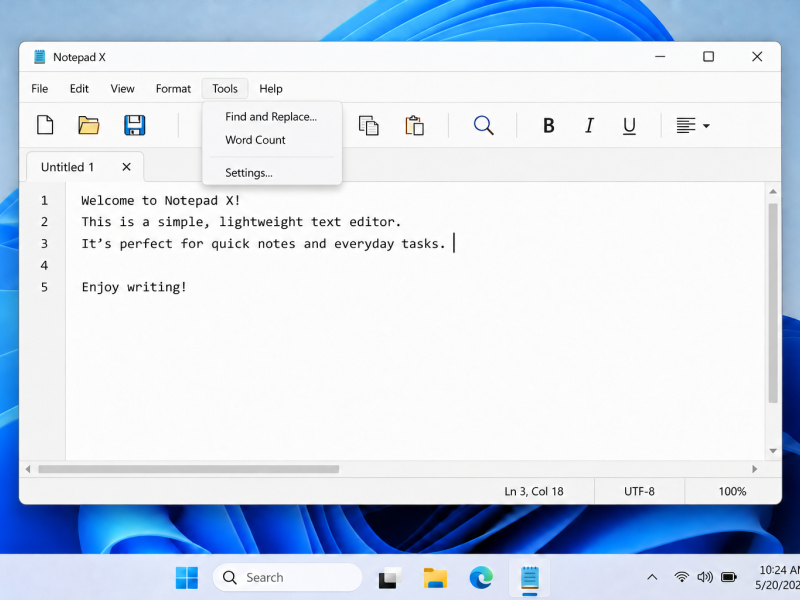Click the line "This is a simple, lightweight text editor."
This screenshot has width=800, height=600.
tap(241, 222)
